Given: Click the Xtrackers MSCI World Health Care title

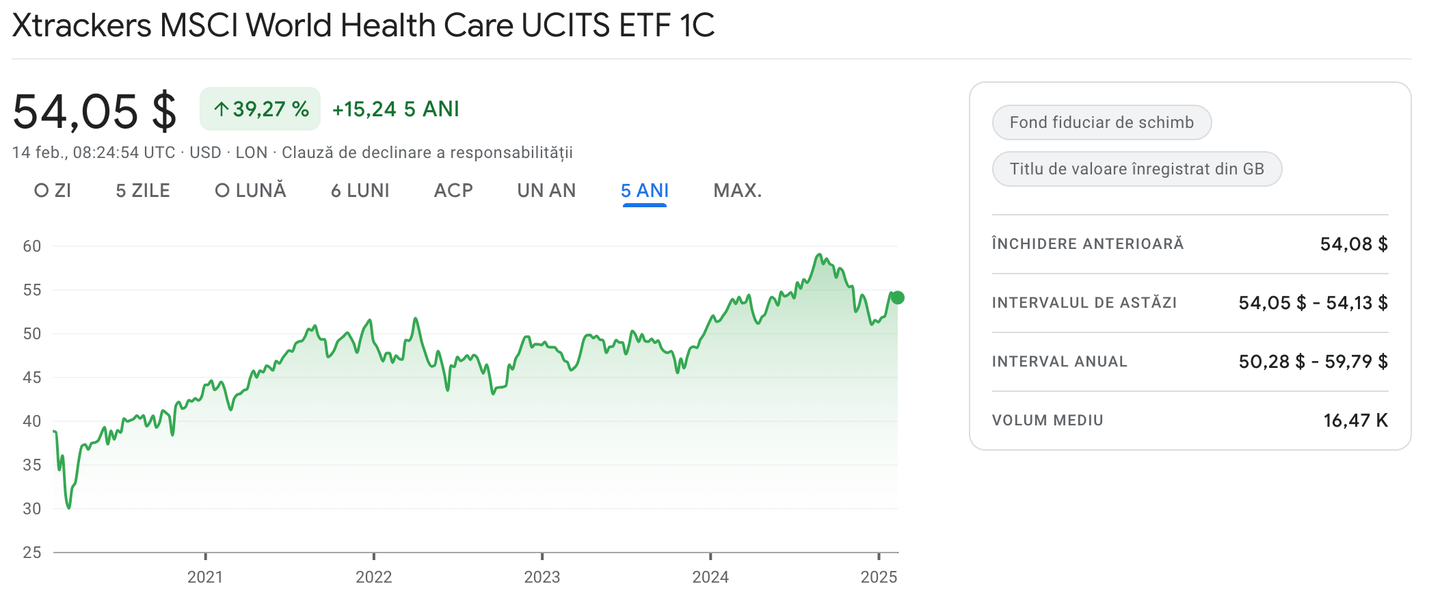Looking at the screenshot, I should [x=363, y=26].
